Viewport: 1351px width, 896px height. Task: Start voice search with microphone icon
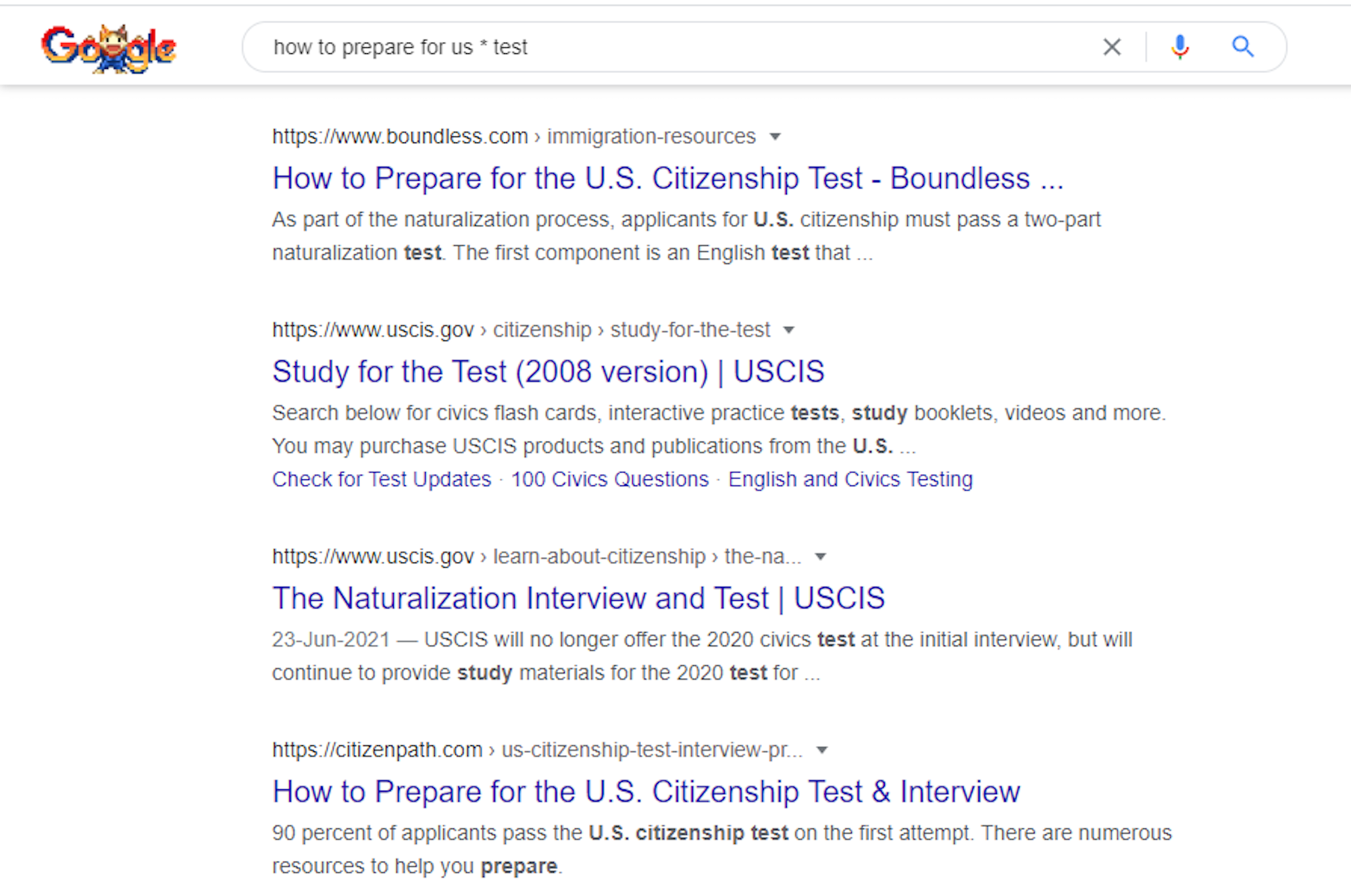(x=1180, y=47)
